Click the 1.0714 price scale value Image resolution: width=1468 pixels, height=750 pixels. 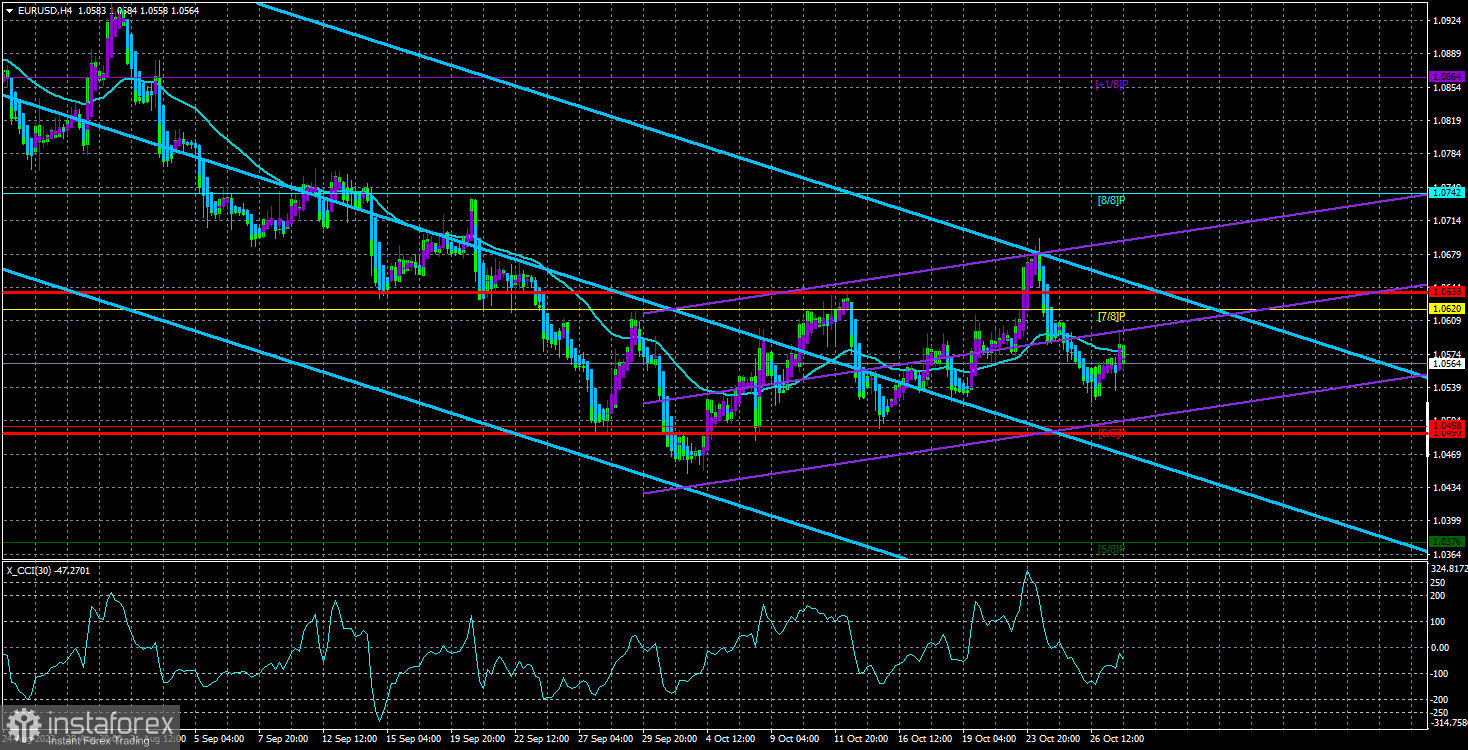pos(1447,221)
